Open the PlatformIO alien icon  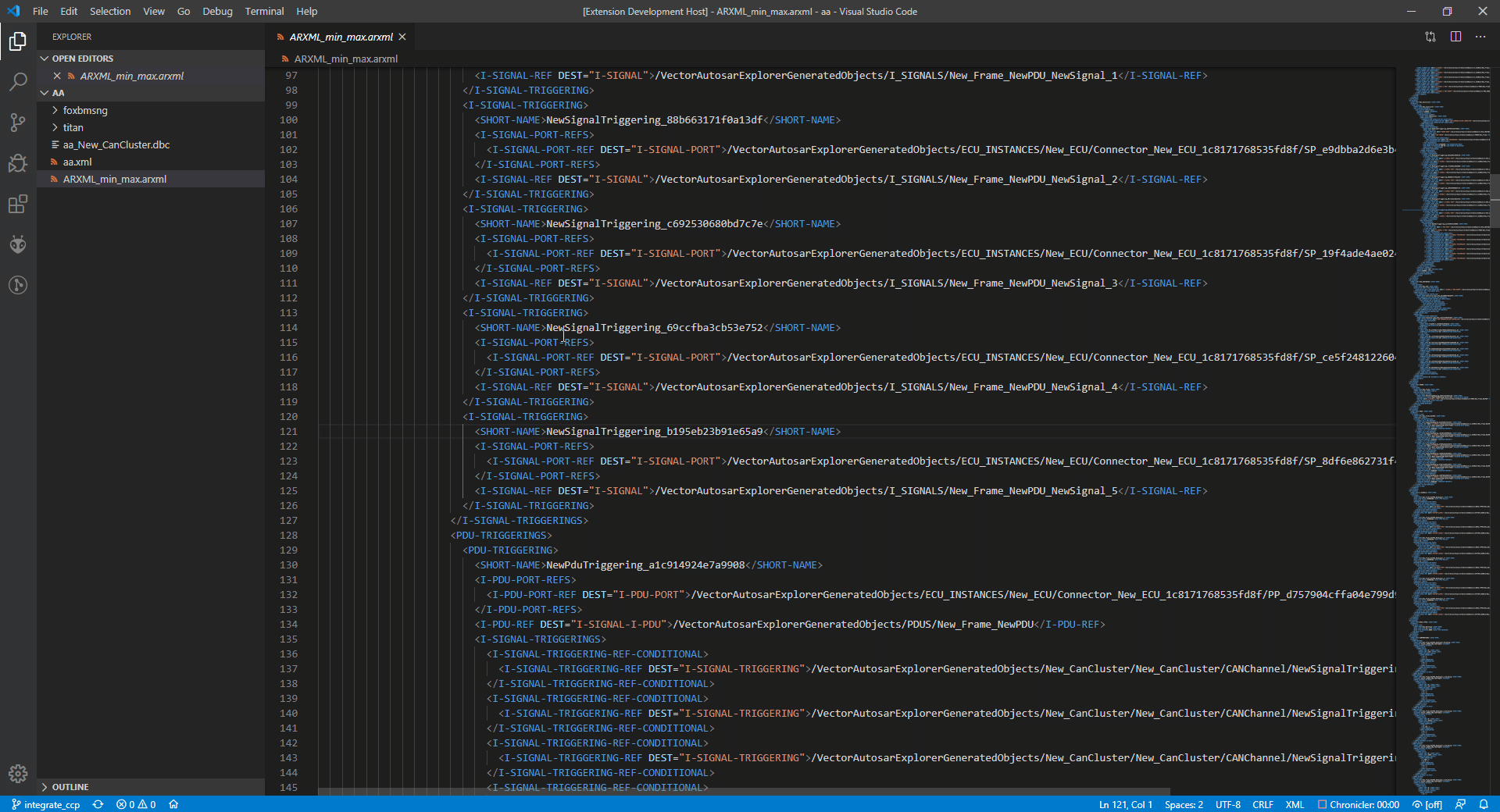pyautogui.click(x=18, y=244)
